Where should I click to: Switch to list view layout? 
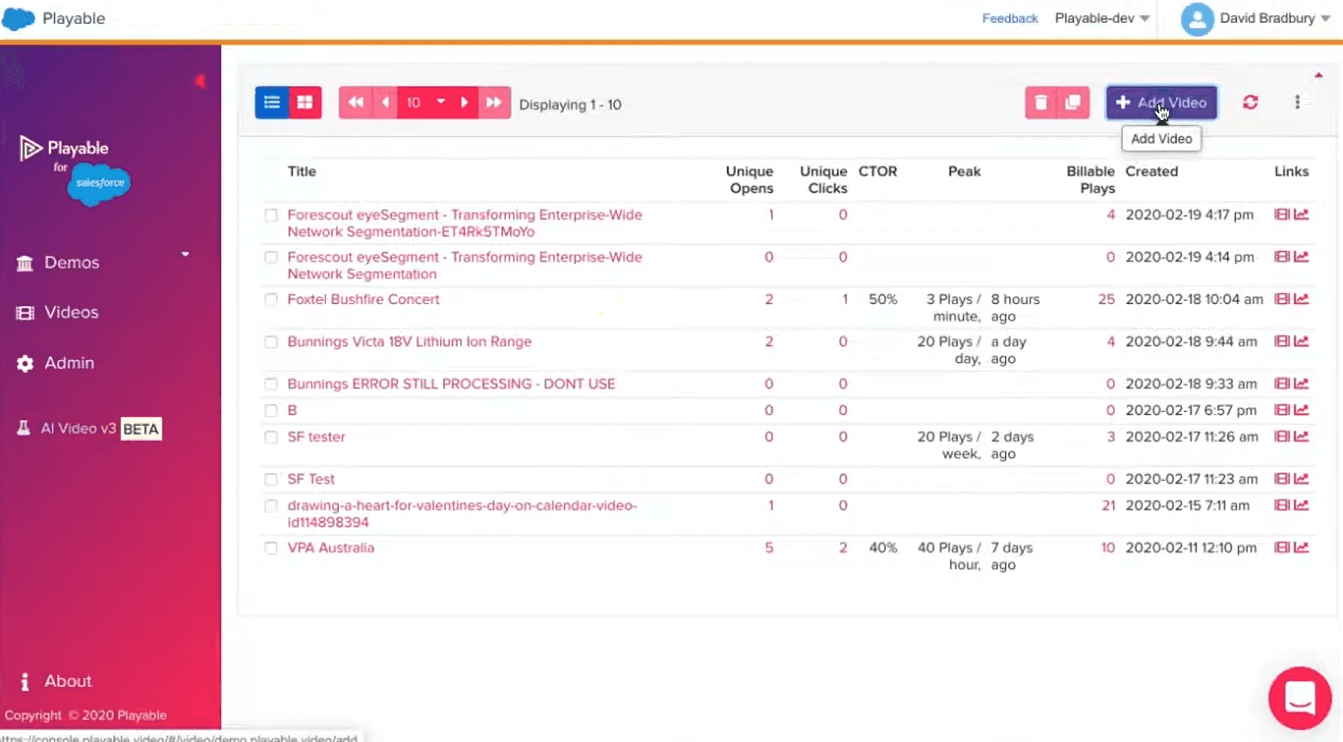[271, 103]
